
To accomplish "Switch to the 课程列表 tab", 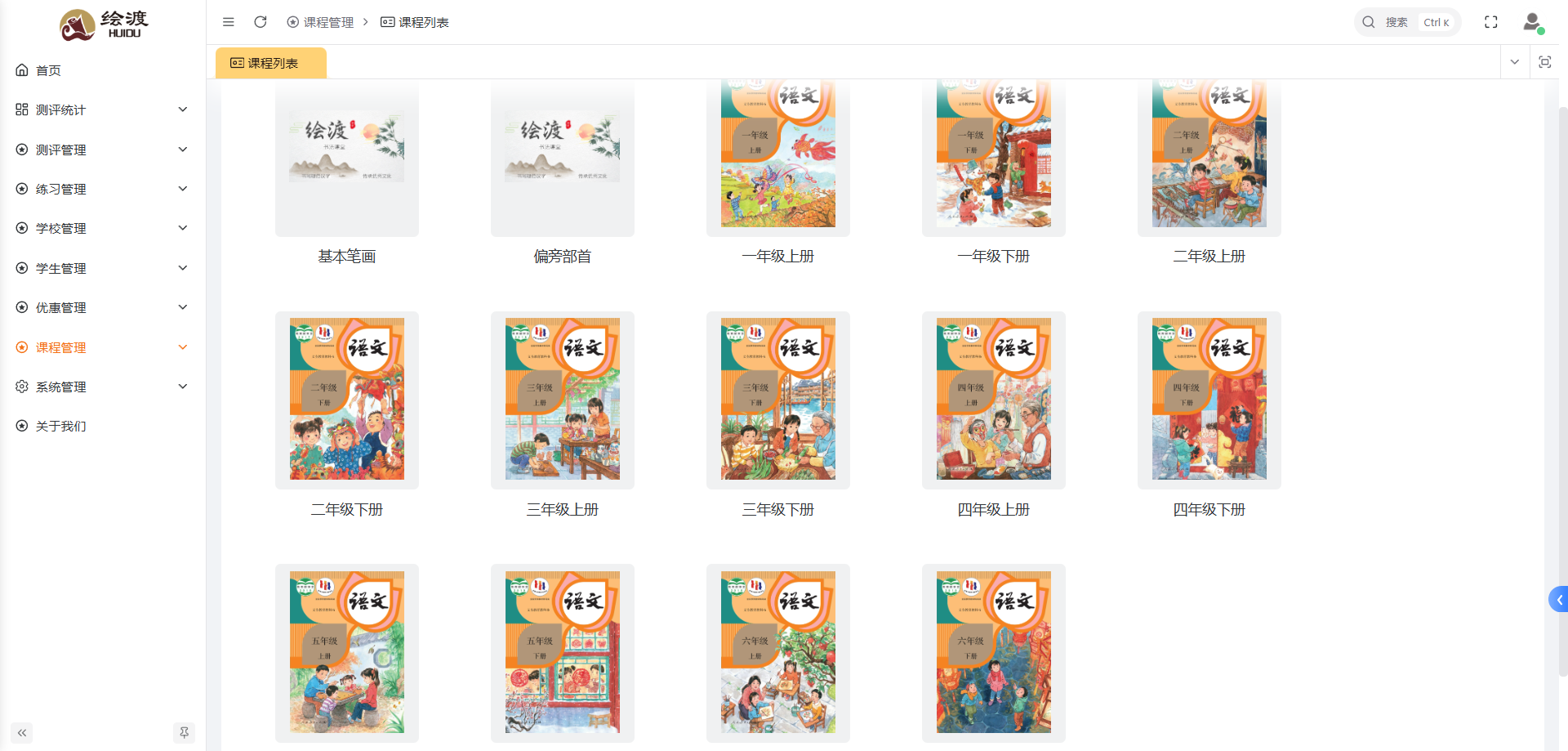I will (x=270, y=62).
